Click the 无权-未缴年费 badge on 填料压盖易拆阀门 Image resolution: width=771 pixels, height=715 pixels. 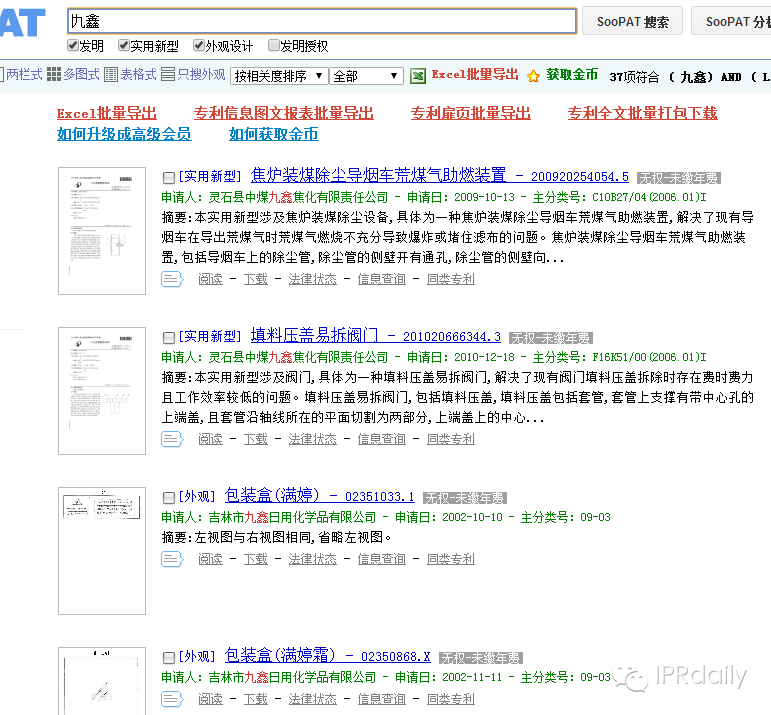click(x=551, y=338)
